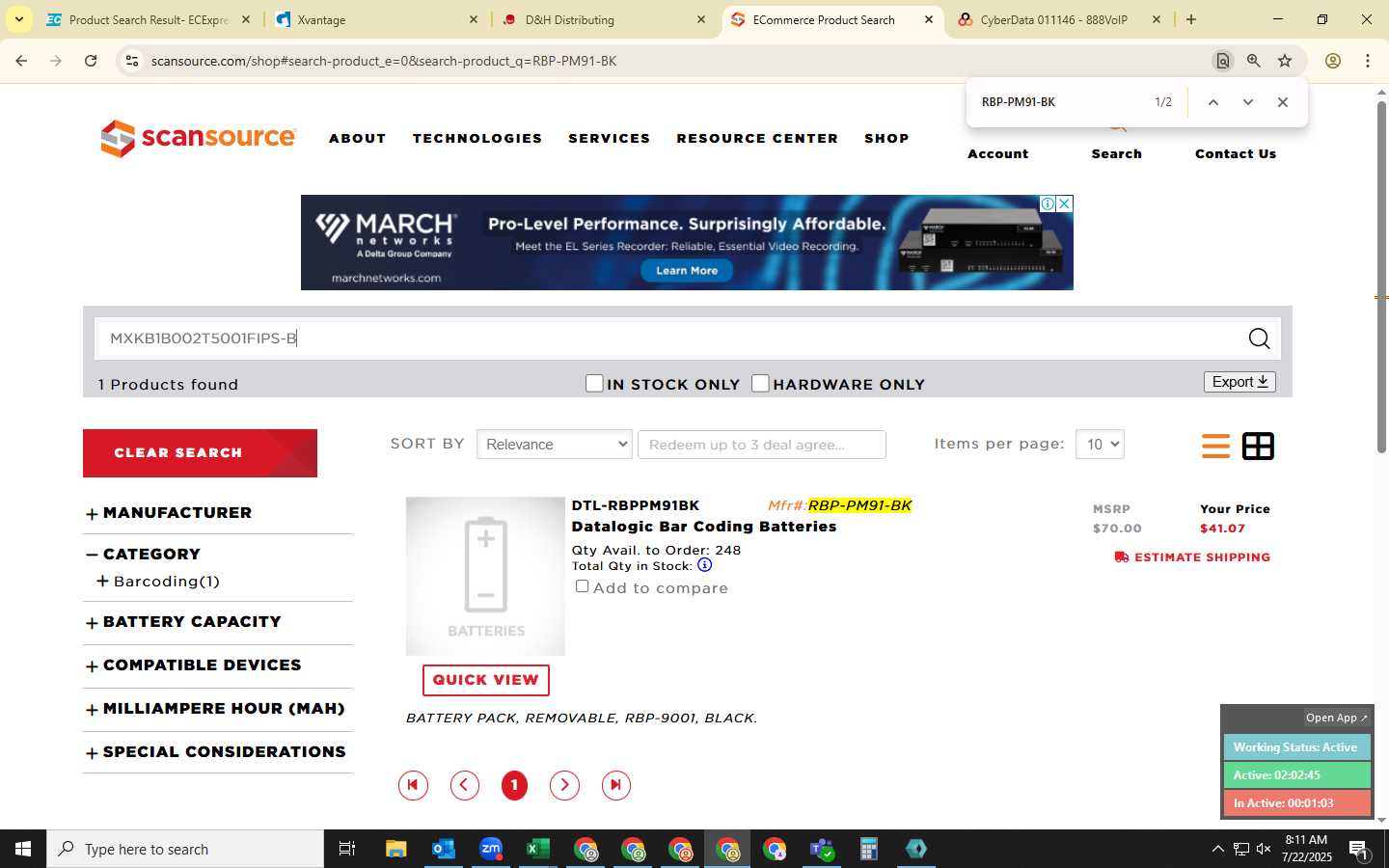Click the battery product thumbnail image
1389x868 pixels.
click(485, 577)
